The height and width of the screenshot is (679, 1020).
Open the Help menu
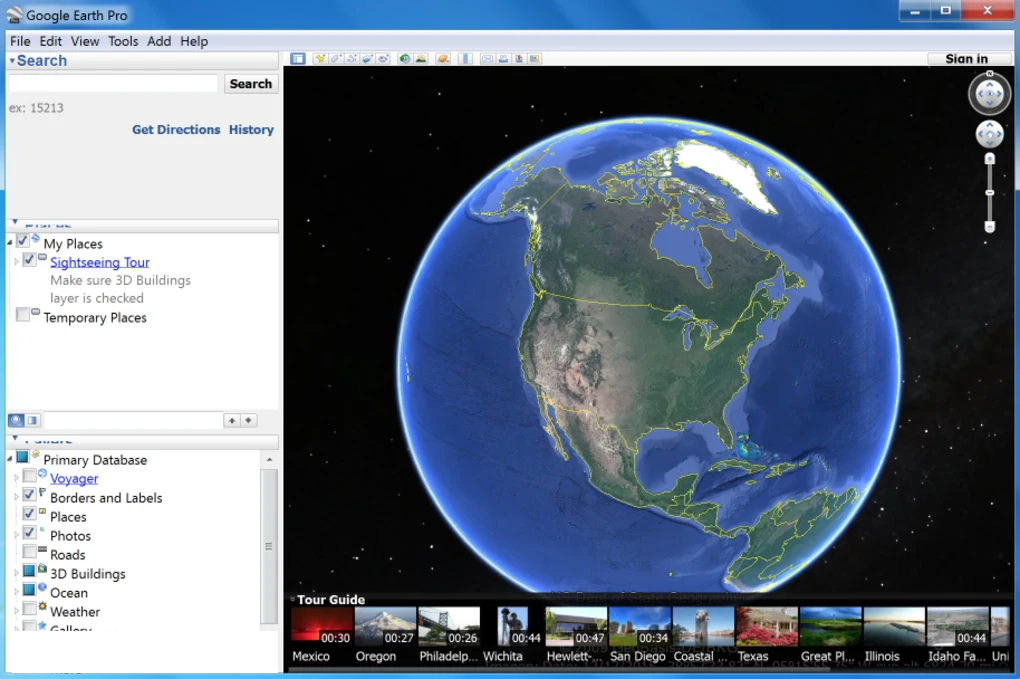(194, 41)
